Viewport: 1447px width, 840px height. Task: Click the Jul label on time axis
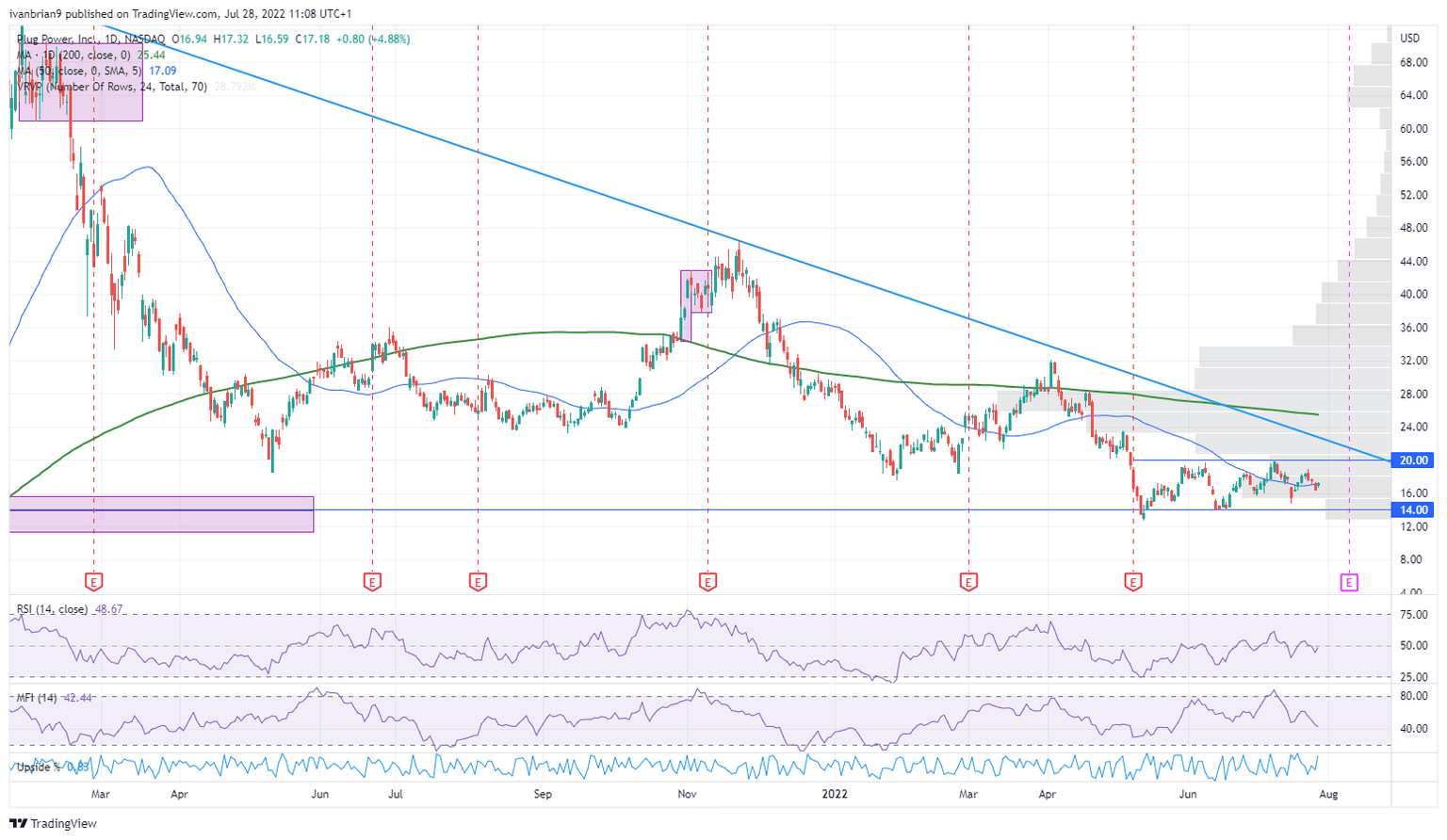[396, 794]
